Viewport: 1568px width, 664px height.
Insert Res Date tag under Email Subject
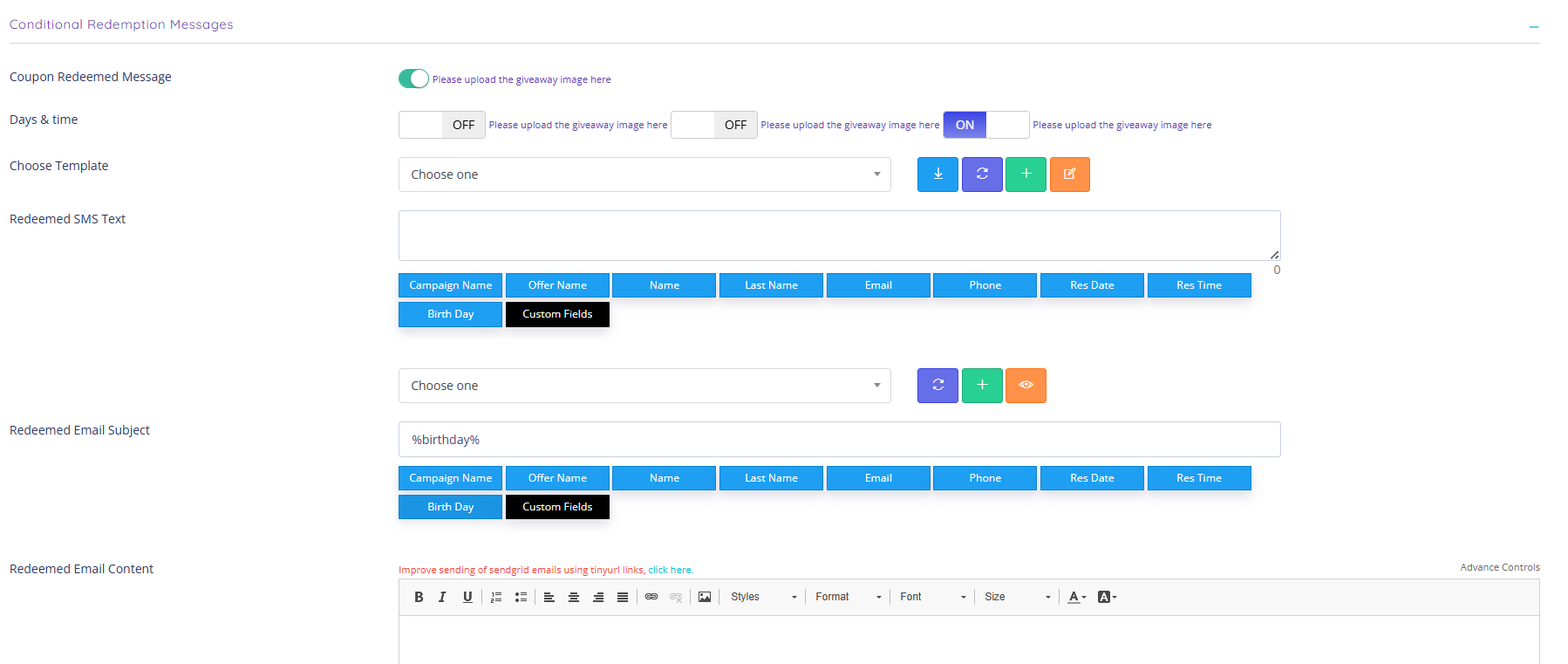click(x=1092, y=478)
